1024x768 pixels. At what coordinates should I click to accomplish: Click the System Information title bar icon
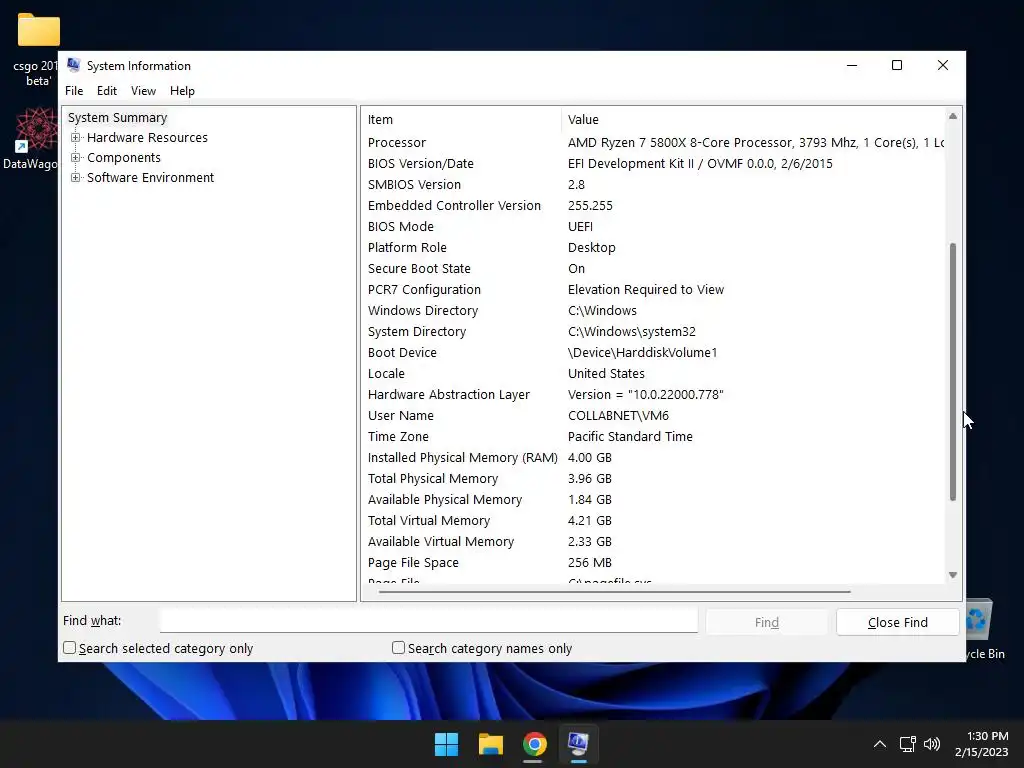pos(73,65)
